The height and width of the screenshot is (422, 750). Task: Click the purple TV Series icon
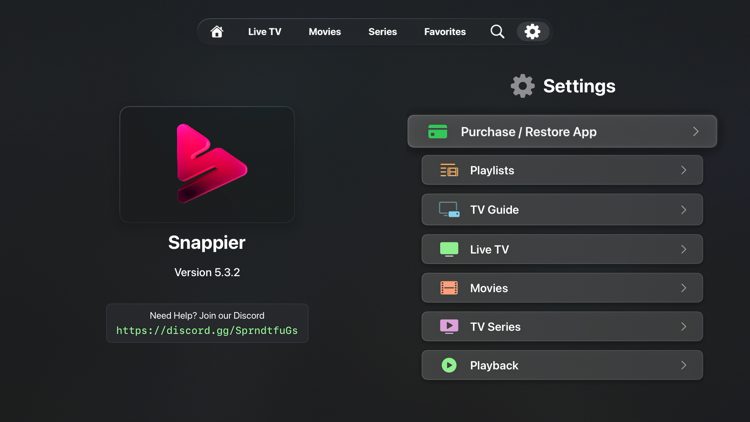tap(449, 327)
